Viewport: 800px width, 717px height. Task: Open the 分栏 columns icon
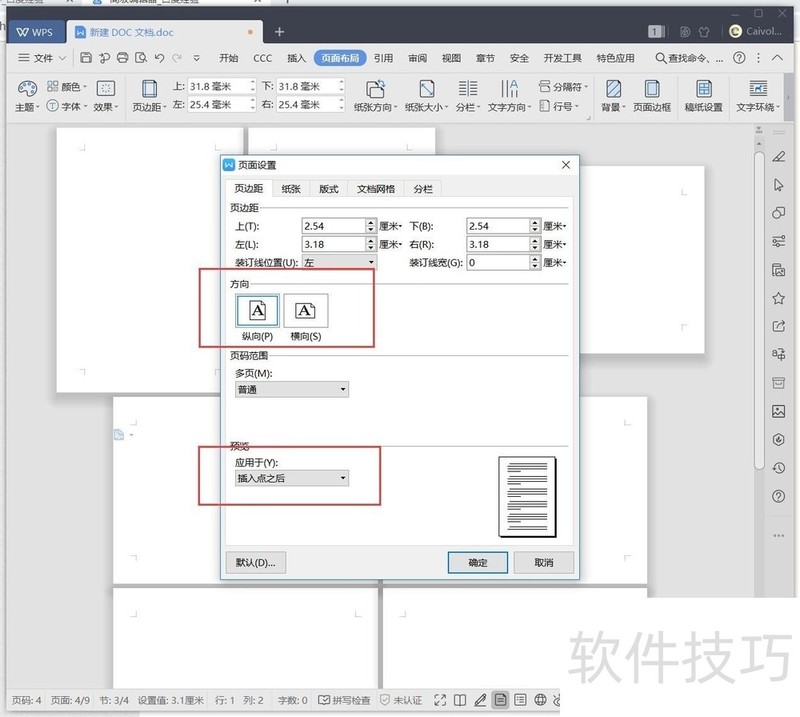467,95
